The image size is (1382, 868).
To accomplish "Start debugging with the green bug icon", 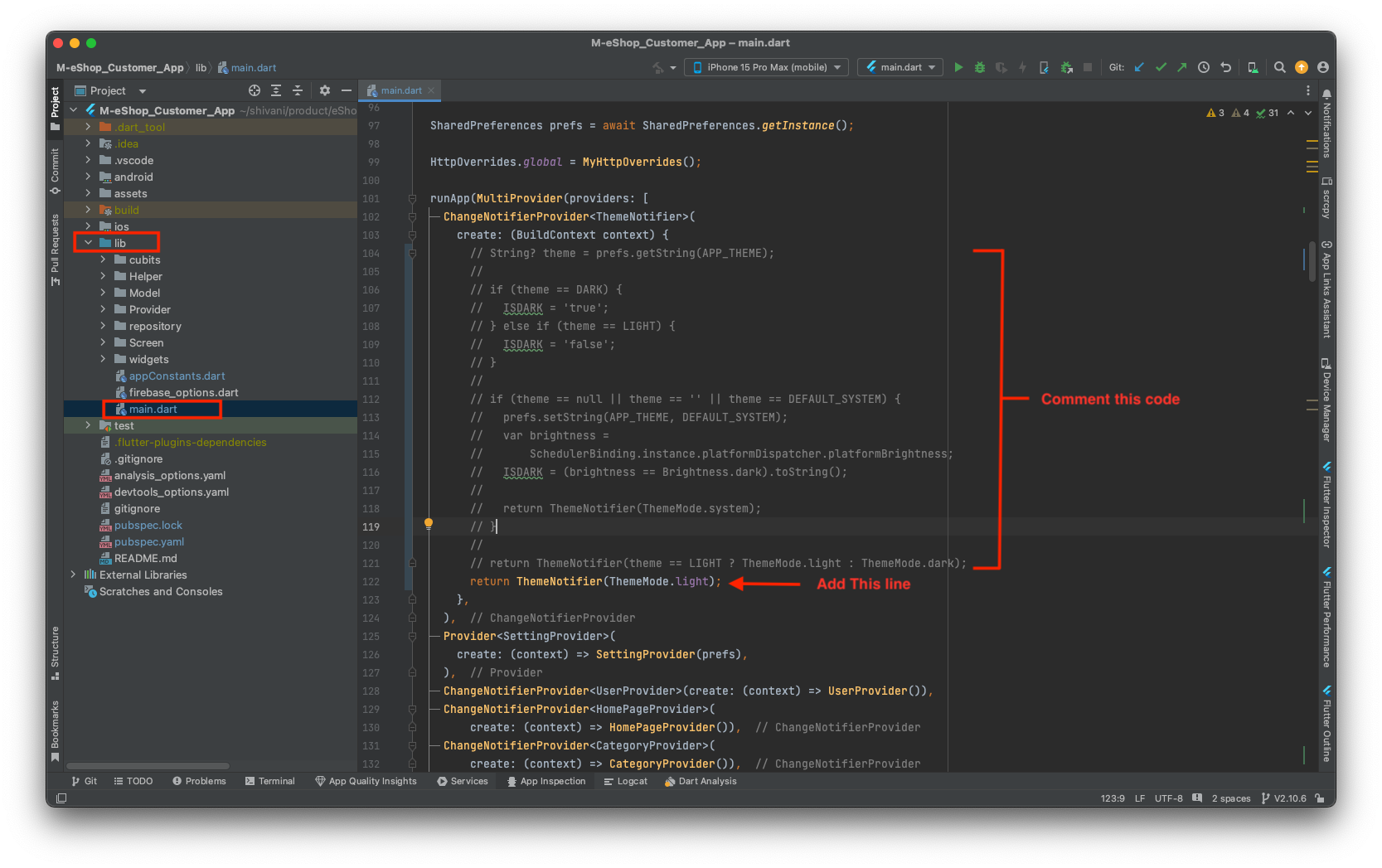I will click(x=980, y=67).
